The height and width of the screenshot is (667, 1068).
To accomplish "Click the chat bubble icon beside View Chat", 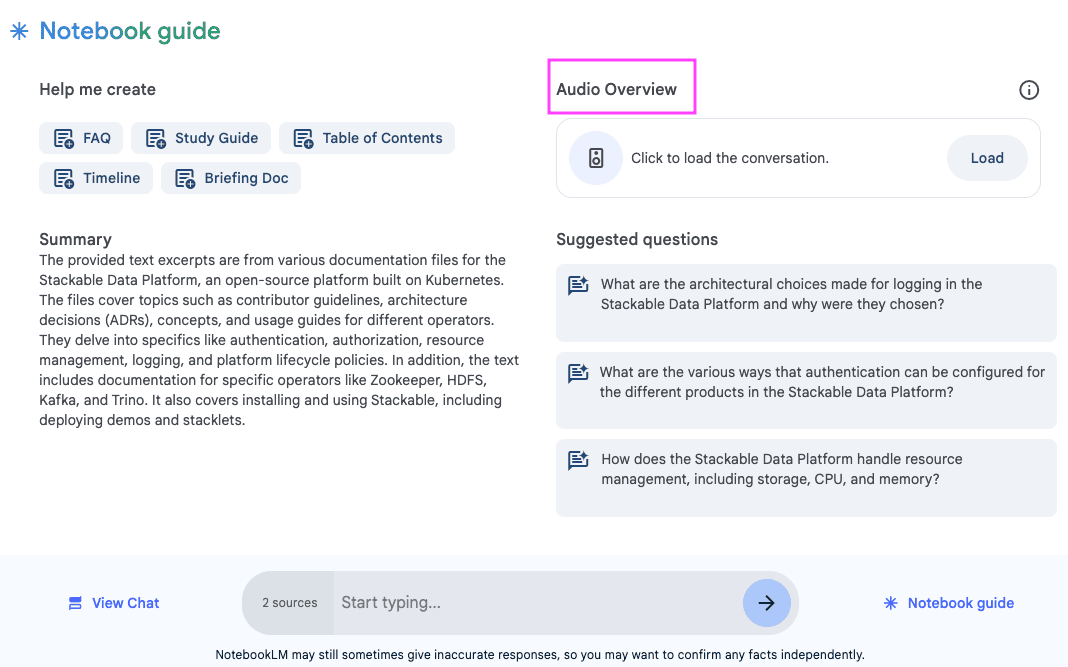I will point(73,602).
